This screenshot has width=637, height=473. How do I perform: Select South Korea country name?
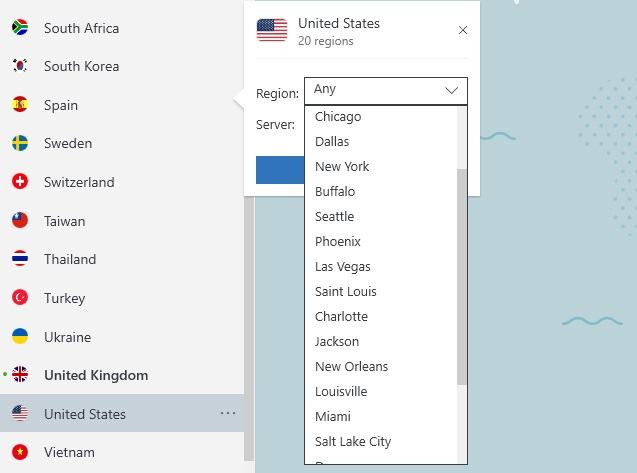82,66
